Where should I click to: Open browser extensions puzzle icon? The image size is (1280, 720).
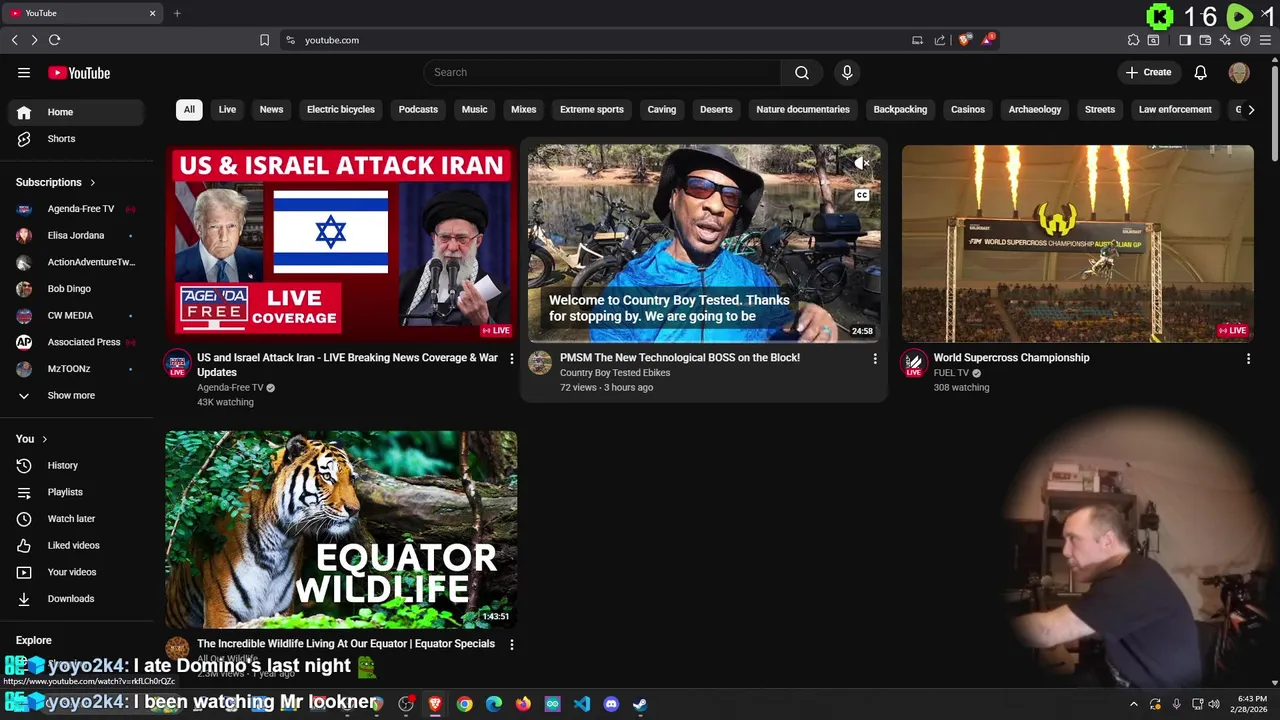(x=1133, y=40)
